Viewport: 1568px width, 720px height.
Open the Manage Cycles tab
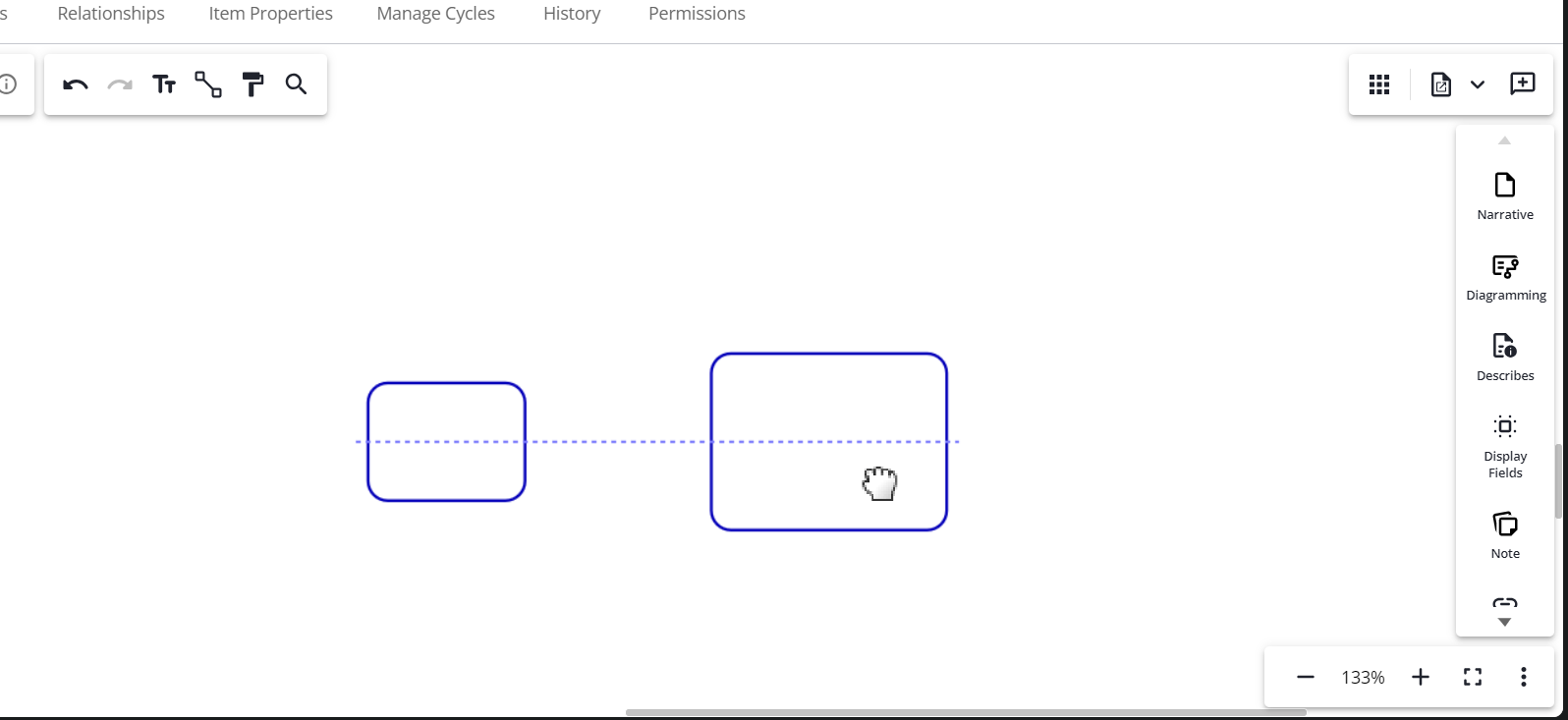coord(435,14)
